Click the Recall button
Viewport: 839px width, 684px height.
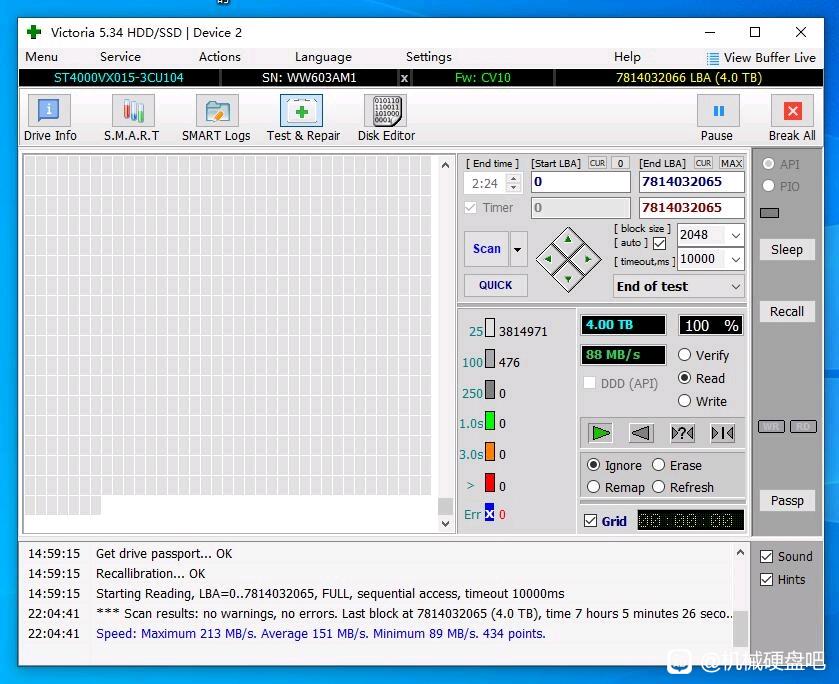coord(787,311)
